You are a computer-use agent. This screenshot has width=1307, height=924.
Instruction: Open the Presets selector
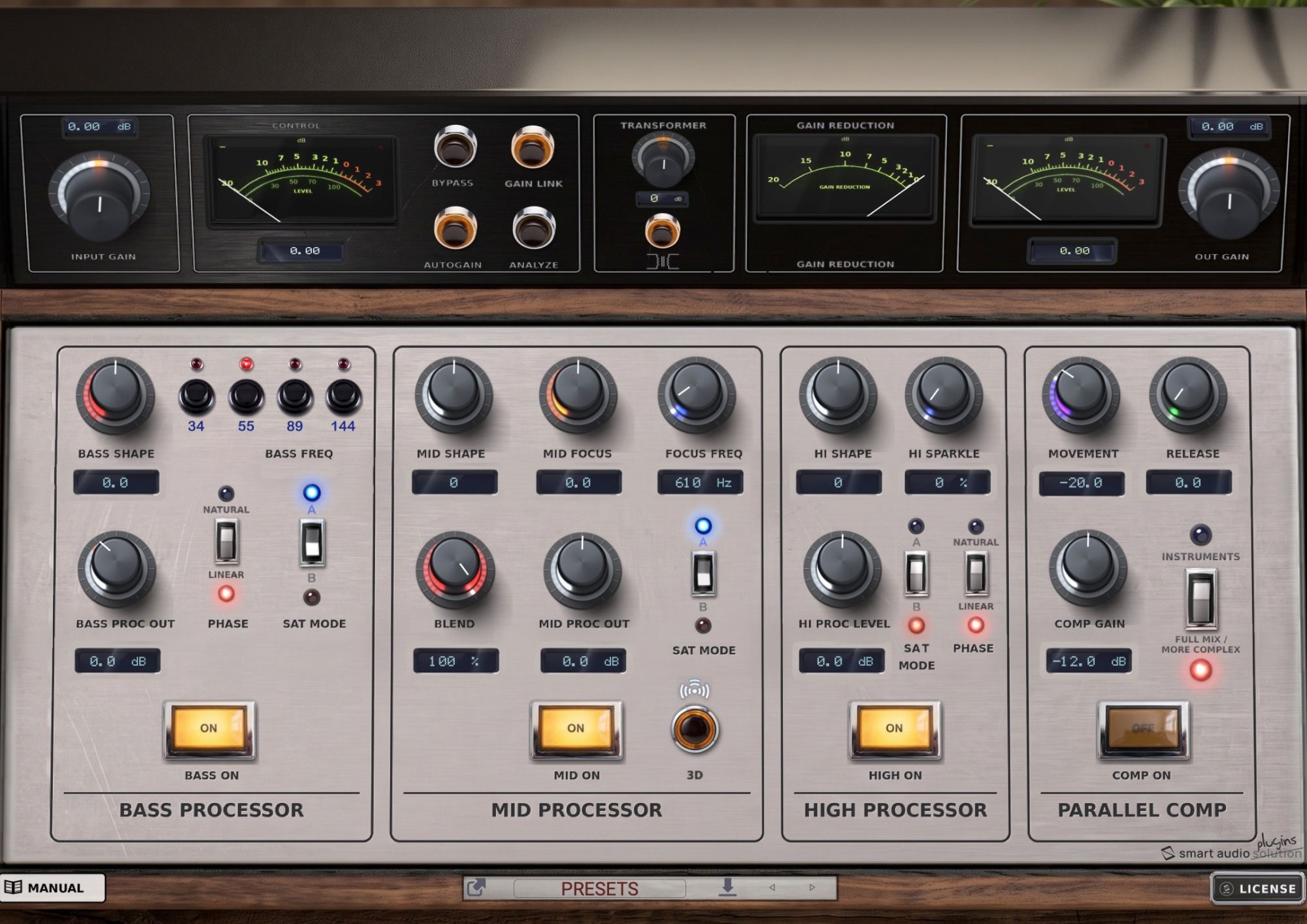(x=599, y=888)
